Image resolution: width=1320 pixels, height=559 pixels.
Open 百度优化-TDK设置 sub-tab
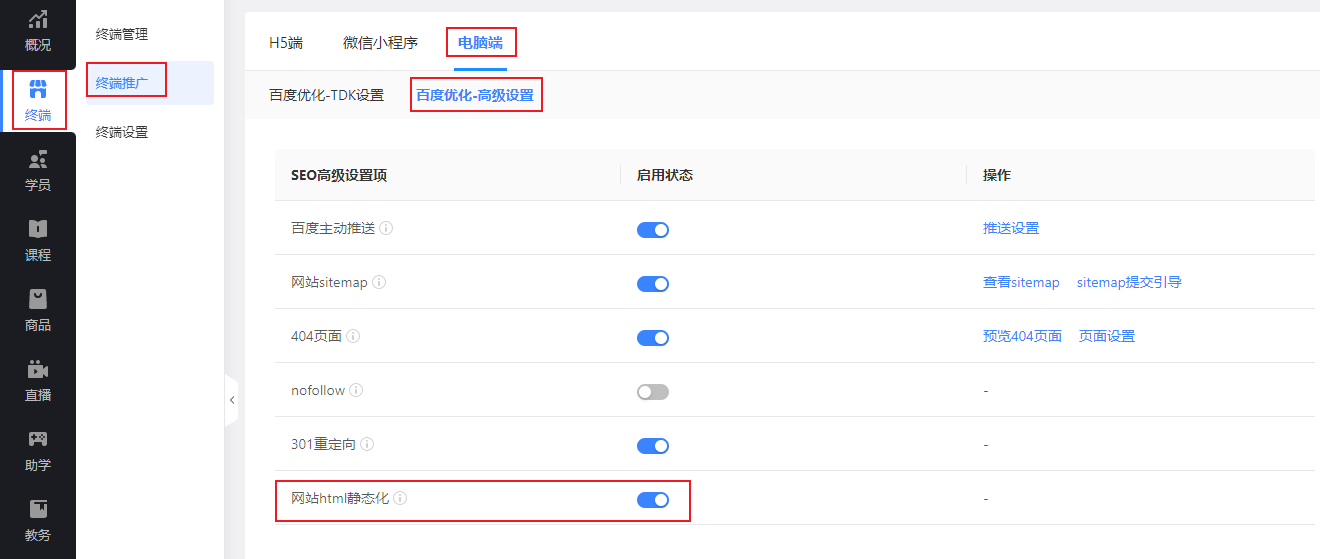pyautogui.click(x=327, y=96)
